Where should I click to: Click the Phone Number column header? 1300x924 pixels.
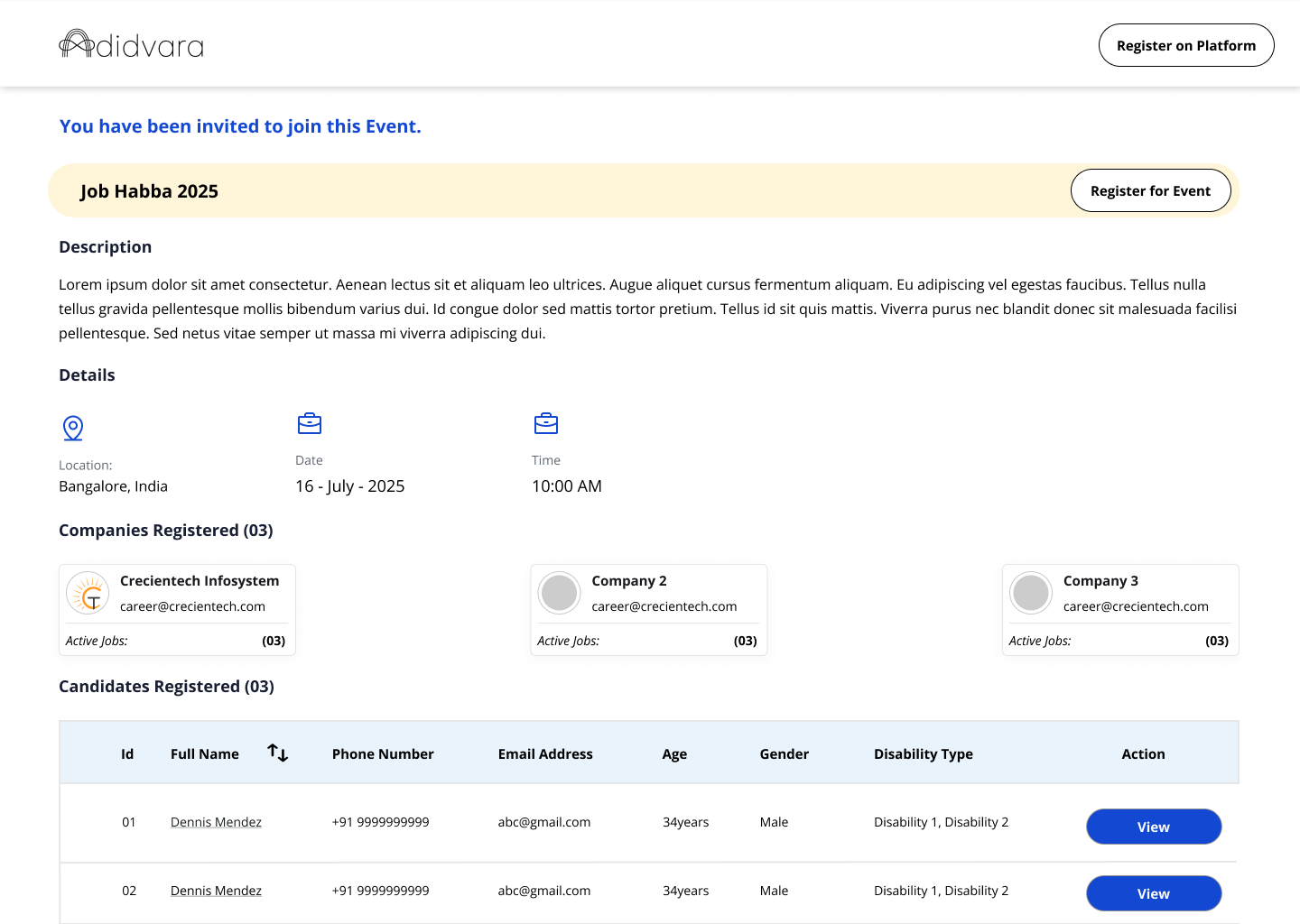coord(383,753)
